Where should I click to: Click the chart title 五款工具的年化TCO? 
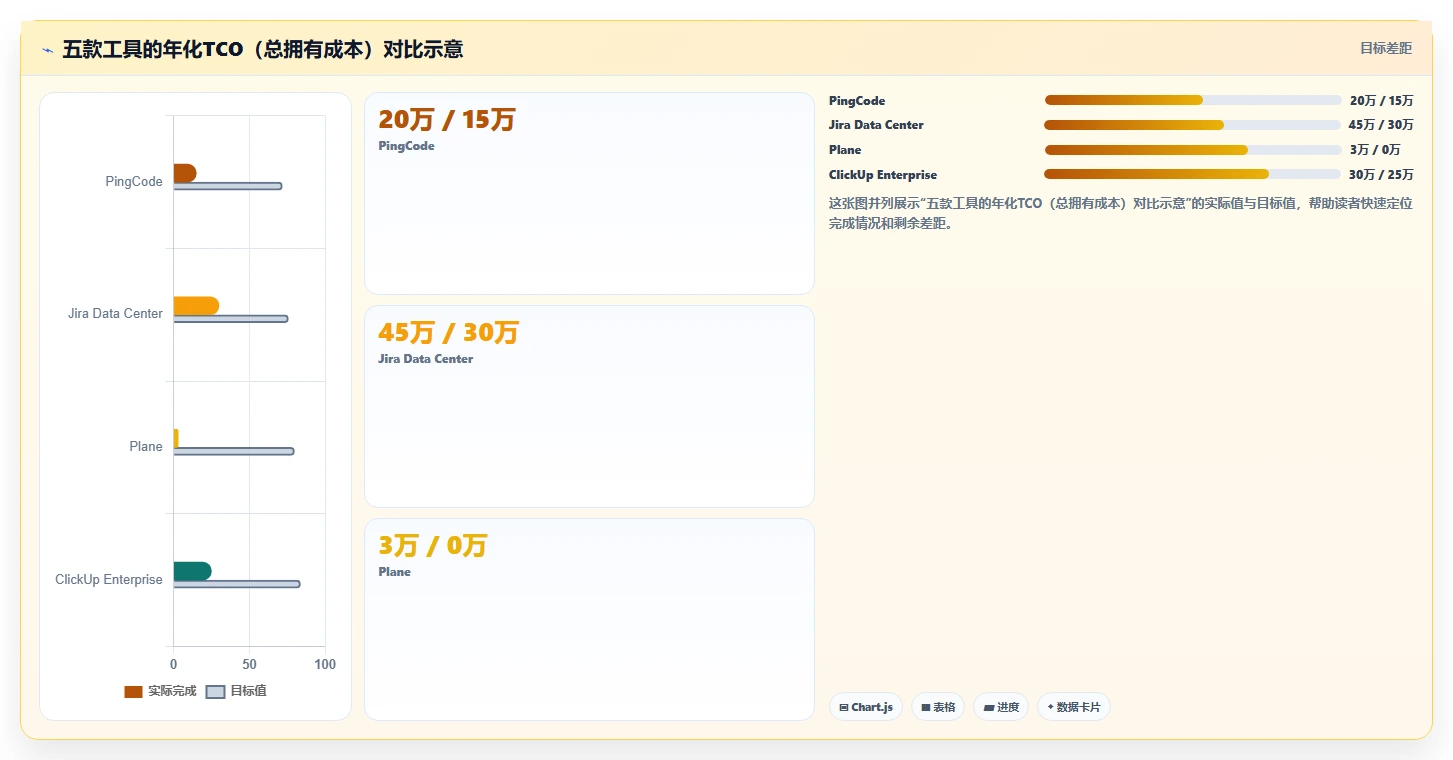click(x=263, y=49)
